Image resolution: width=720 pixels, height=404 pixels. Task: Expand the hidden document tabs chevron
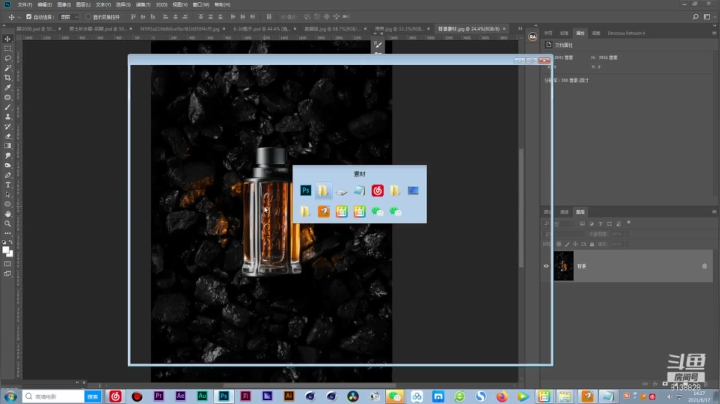click(520, 28)
